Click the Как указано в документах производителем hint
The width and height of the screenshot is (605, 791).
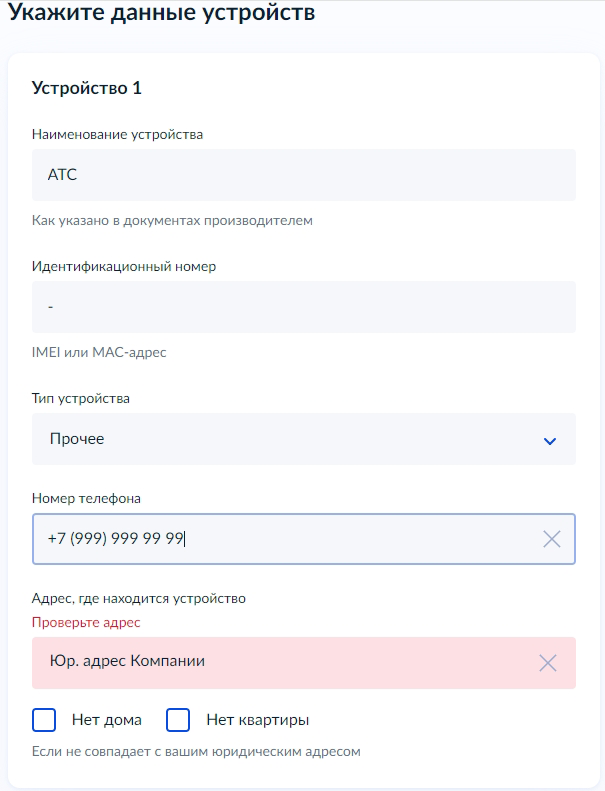[172, 220]
